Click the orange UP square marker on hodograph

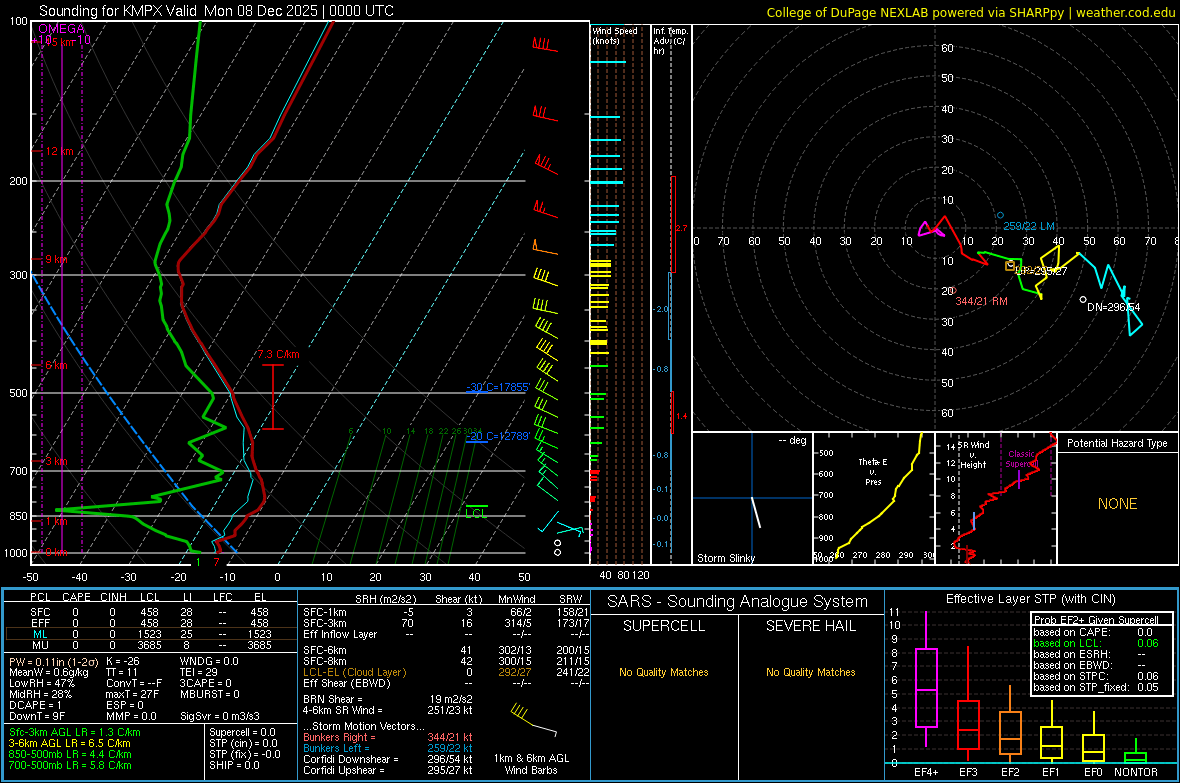1010,266
